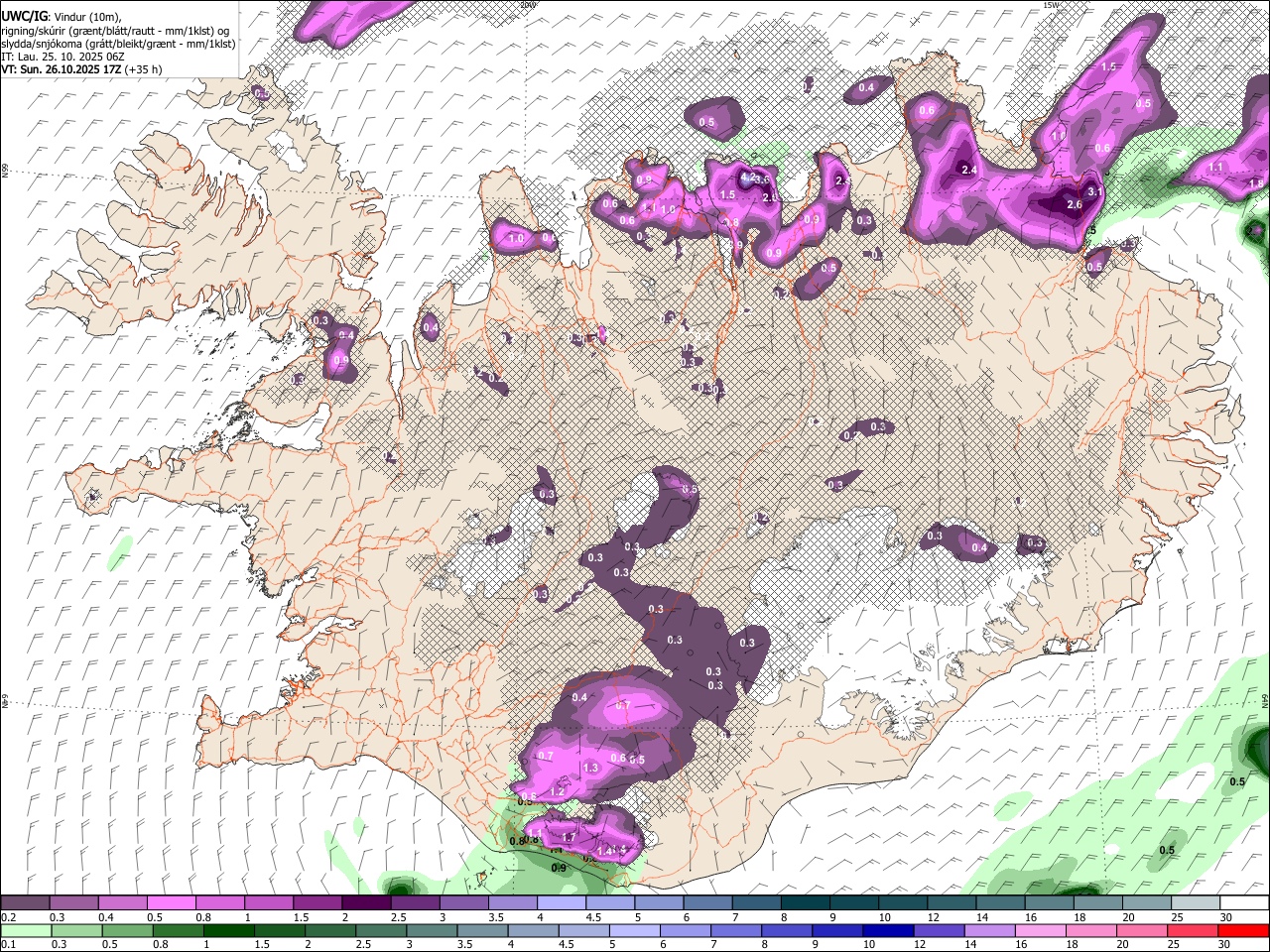Select the black 0.9 rain value offshore south
Image resolution: width=1270 pixels, height=952 pixels.
pos(558,869)
